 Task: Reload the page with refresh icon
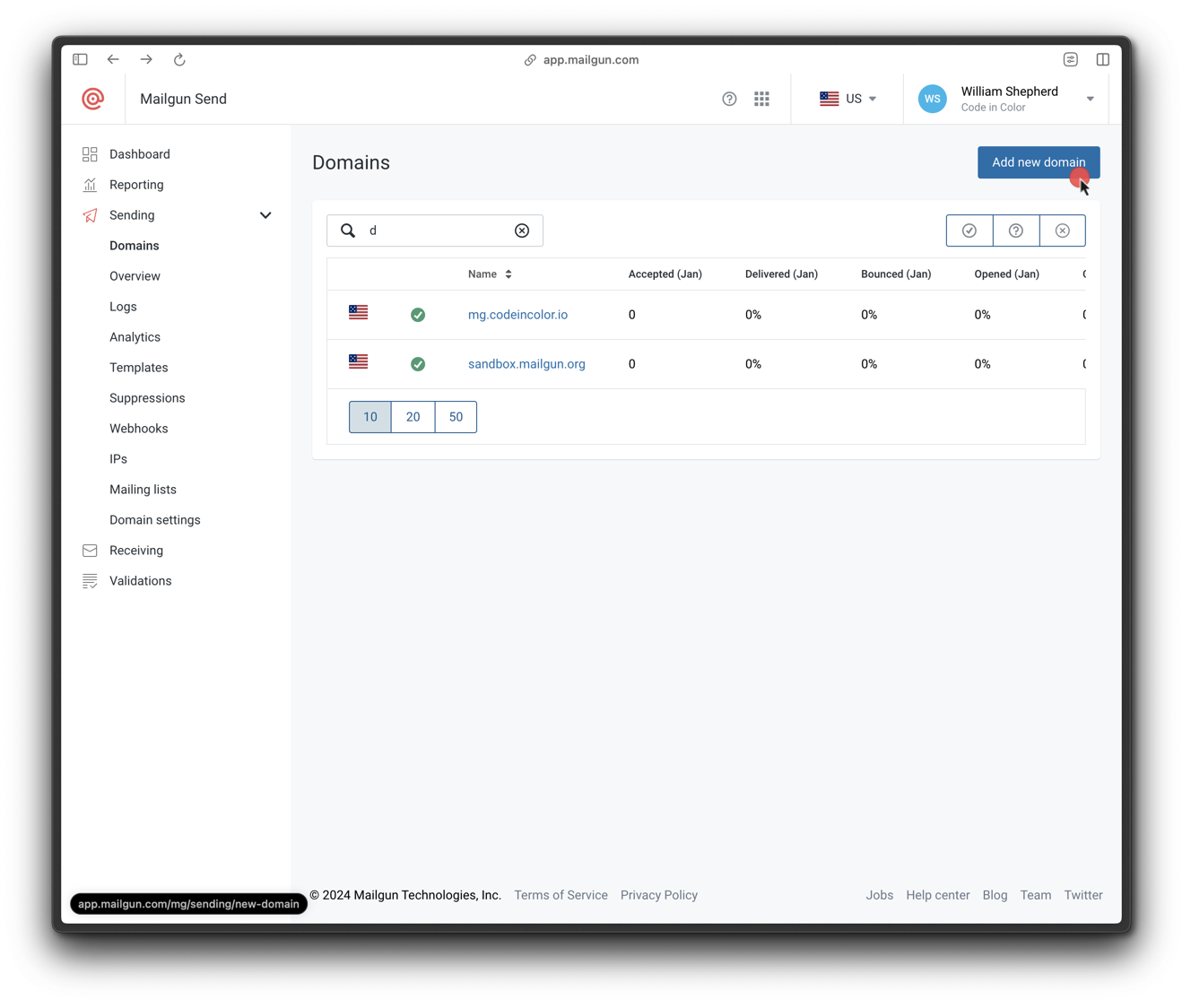tap(179, 59)
